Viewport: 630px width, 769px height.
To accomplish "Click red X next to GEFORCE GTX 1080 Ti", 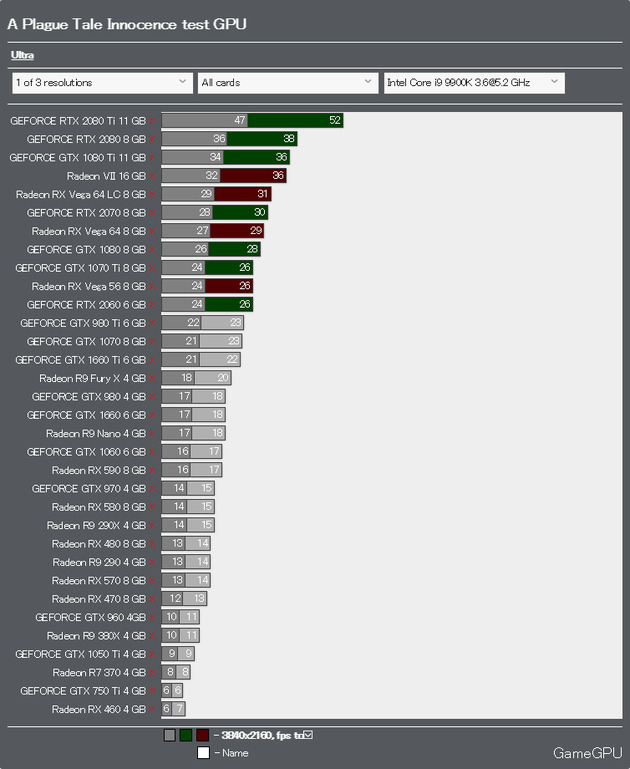I will tap(152, 158).
